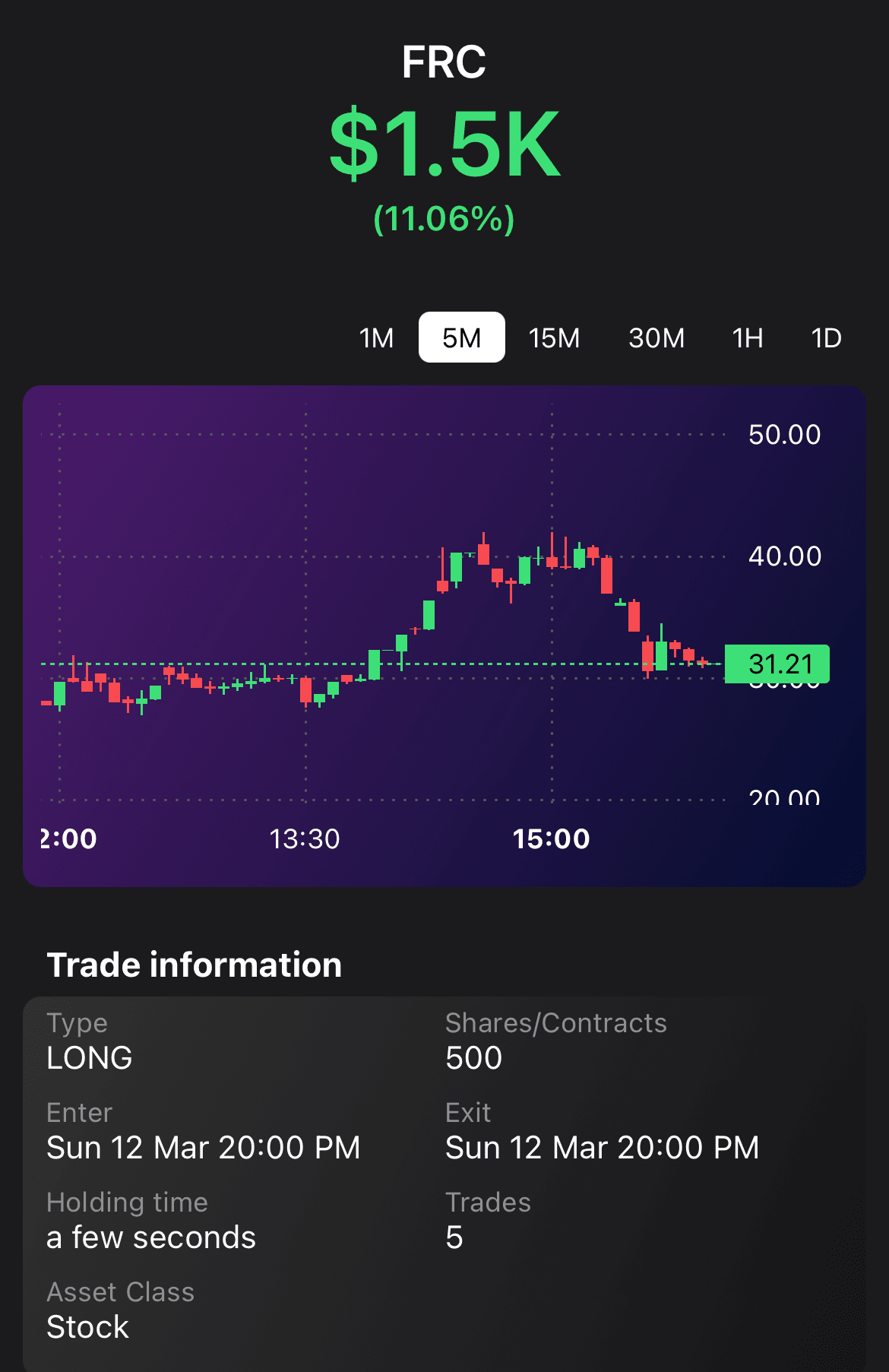Click the Stock asset class value
Viewport: 889px width, 1372px height.
click(88, 1327)
